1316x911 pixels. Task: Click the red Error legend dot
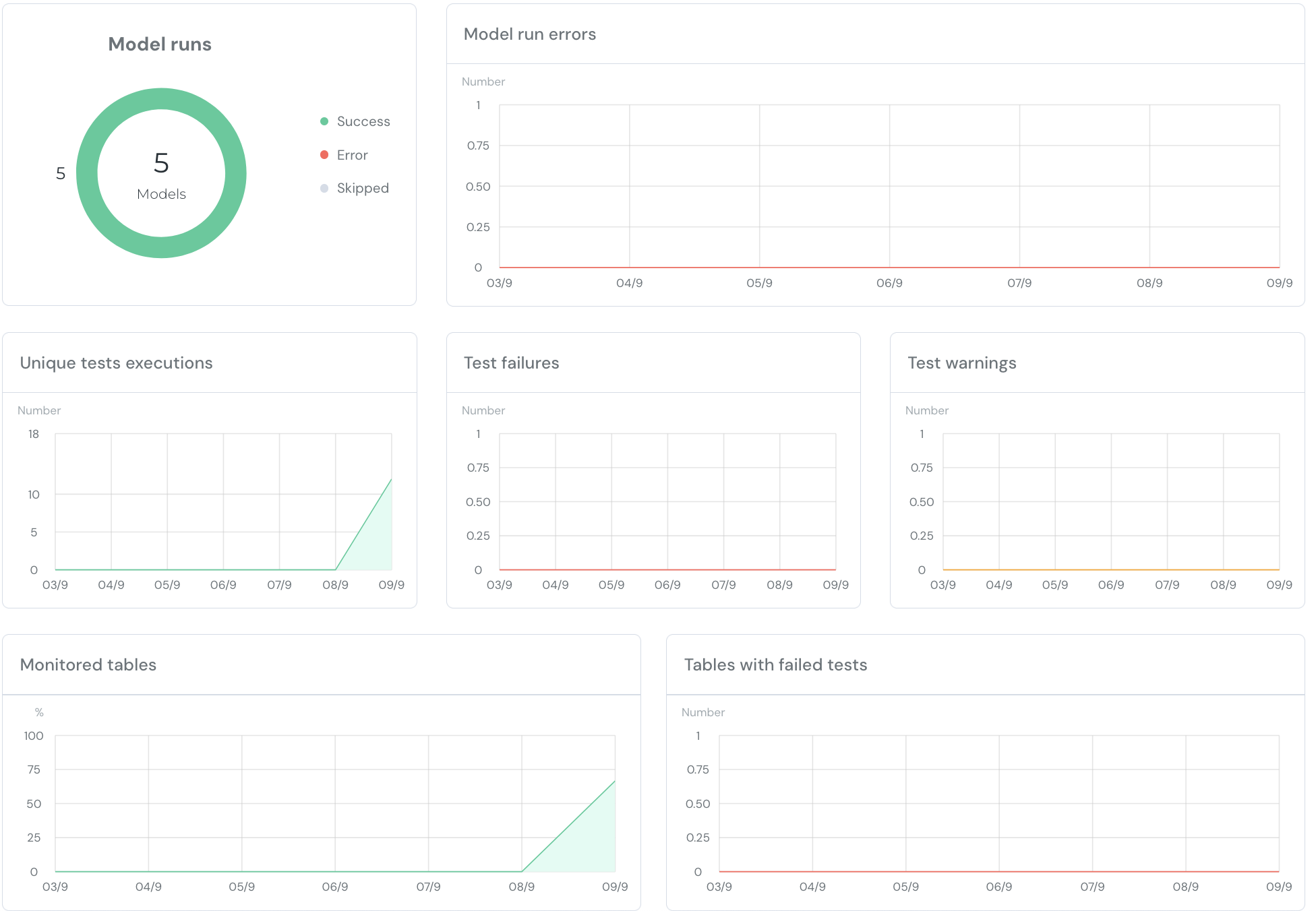click(x=324, y=155)
